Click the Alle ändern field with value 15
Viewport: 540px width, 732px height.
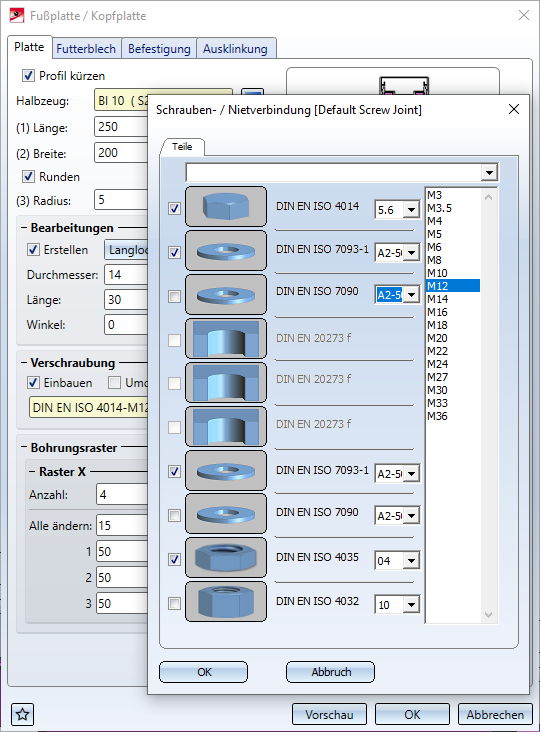pos(122,526)
